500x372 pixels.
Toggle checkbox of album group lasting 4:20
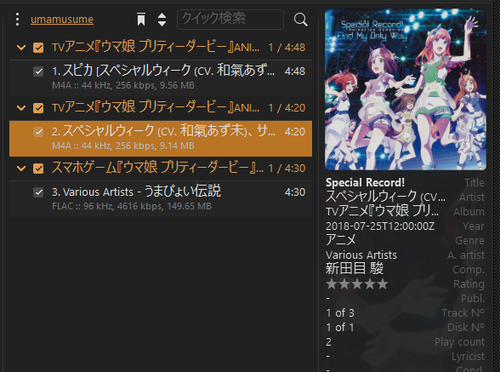click(x=38, y=108)
